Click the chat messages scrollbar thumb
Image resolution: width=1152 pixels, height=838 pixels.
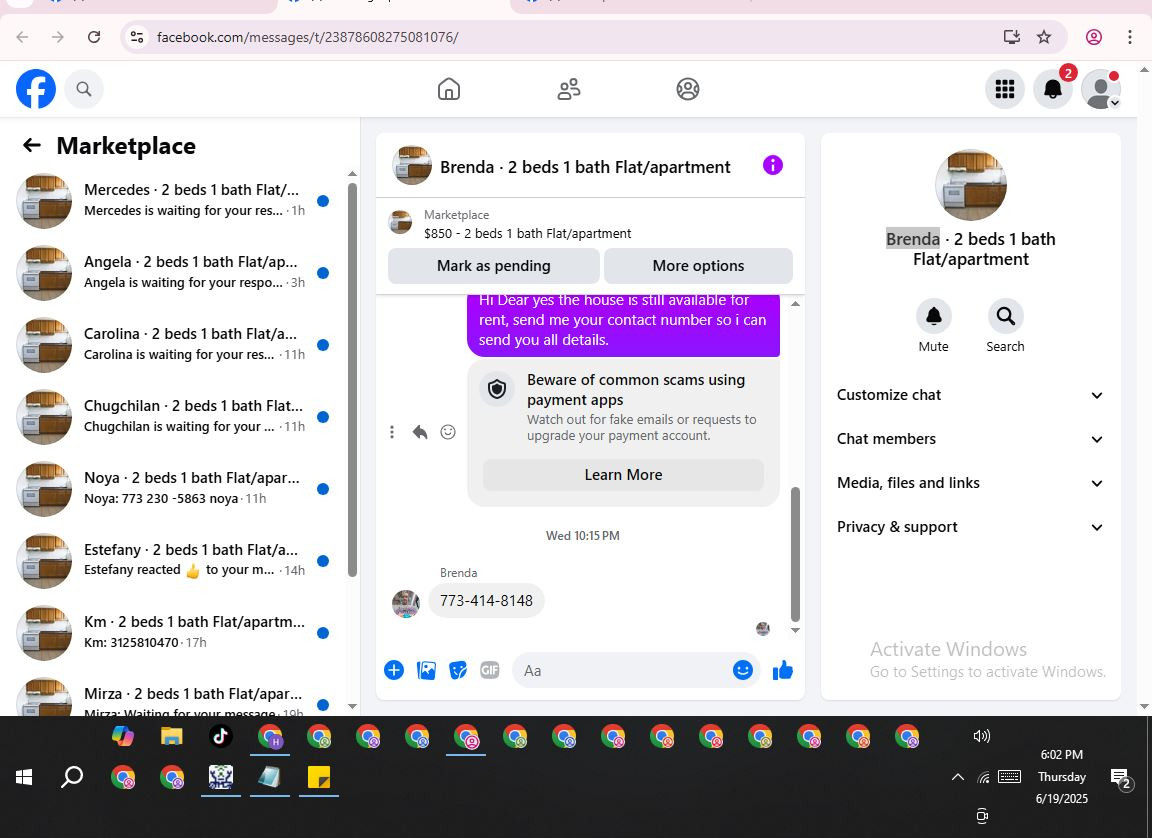(x=795, y=555)
